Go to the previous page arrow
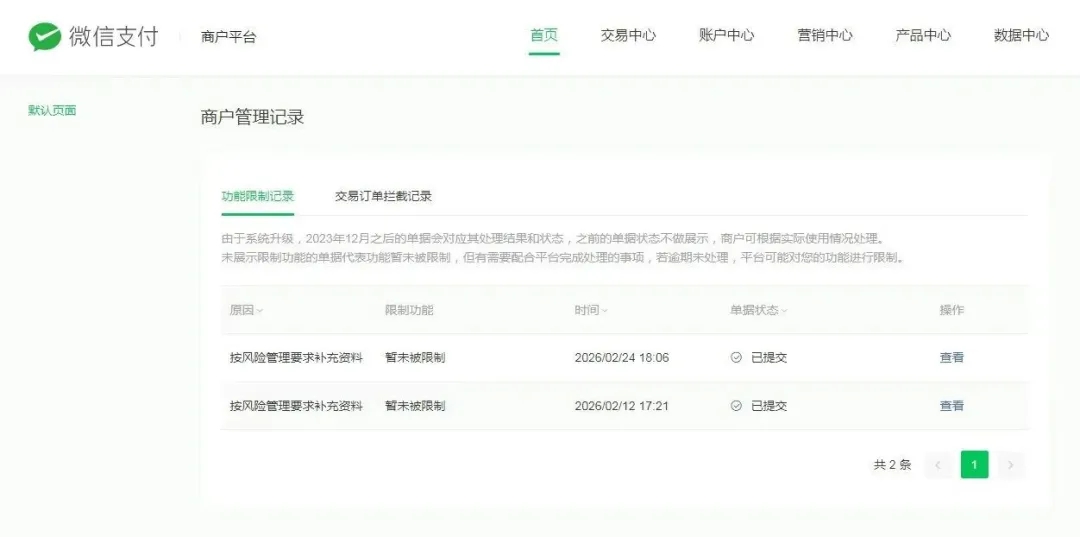Viewport: 1080px width, 537px height. [938, 465]
